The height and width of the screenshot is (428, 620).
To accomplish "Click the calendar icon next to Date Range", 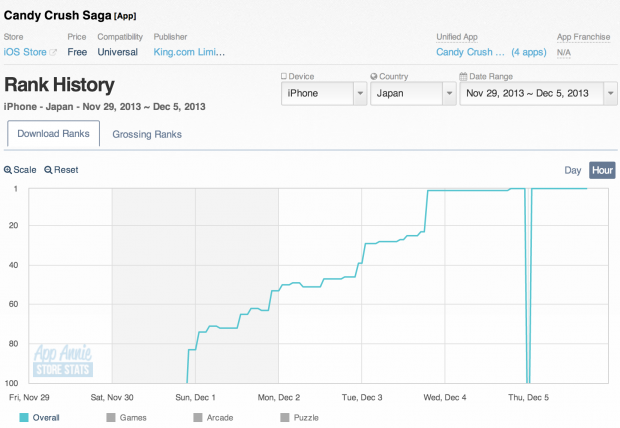I will point(463,76).
